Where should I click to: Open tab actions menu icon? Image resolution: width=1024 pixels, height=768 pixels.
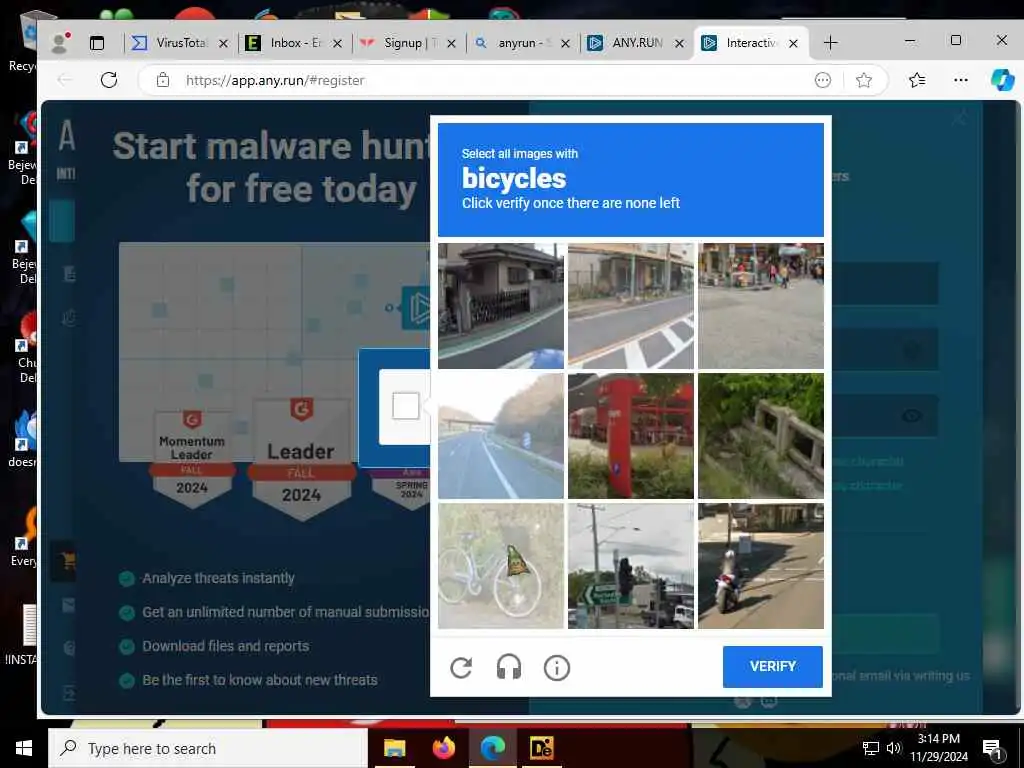97,43
